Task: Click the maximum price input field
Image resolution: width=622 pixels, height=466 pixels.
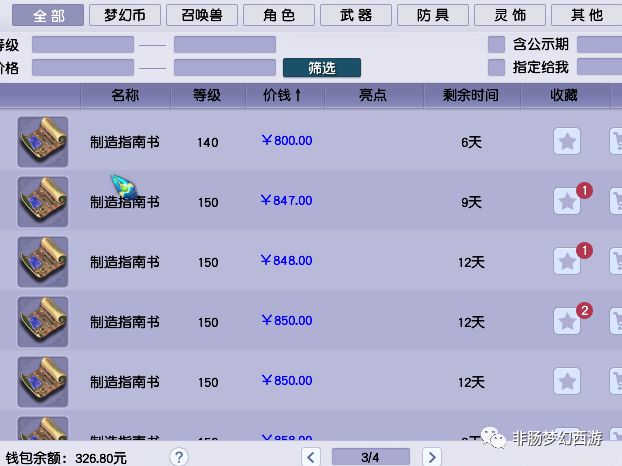Action: (x=225, y=67)
